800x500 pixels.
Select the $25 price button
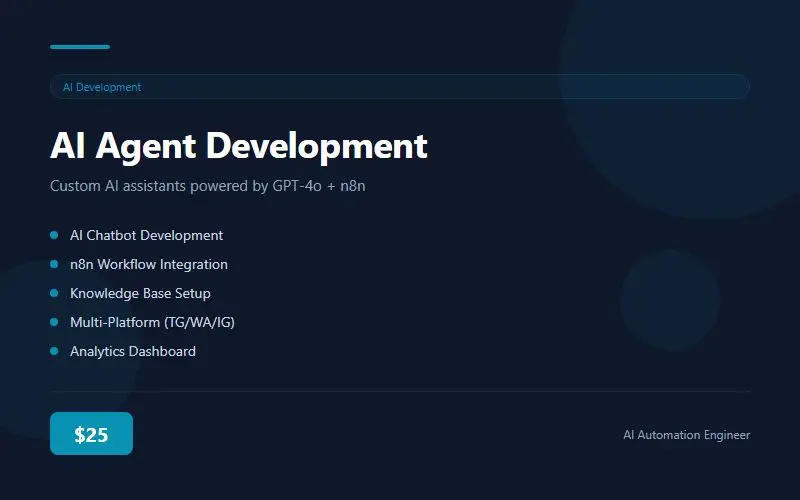tap(91, 434)
